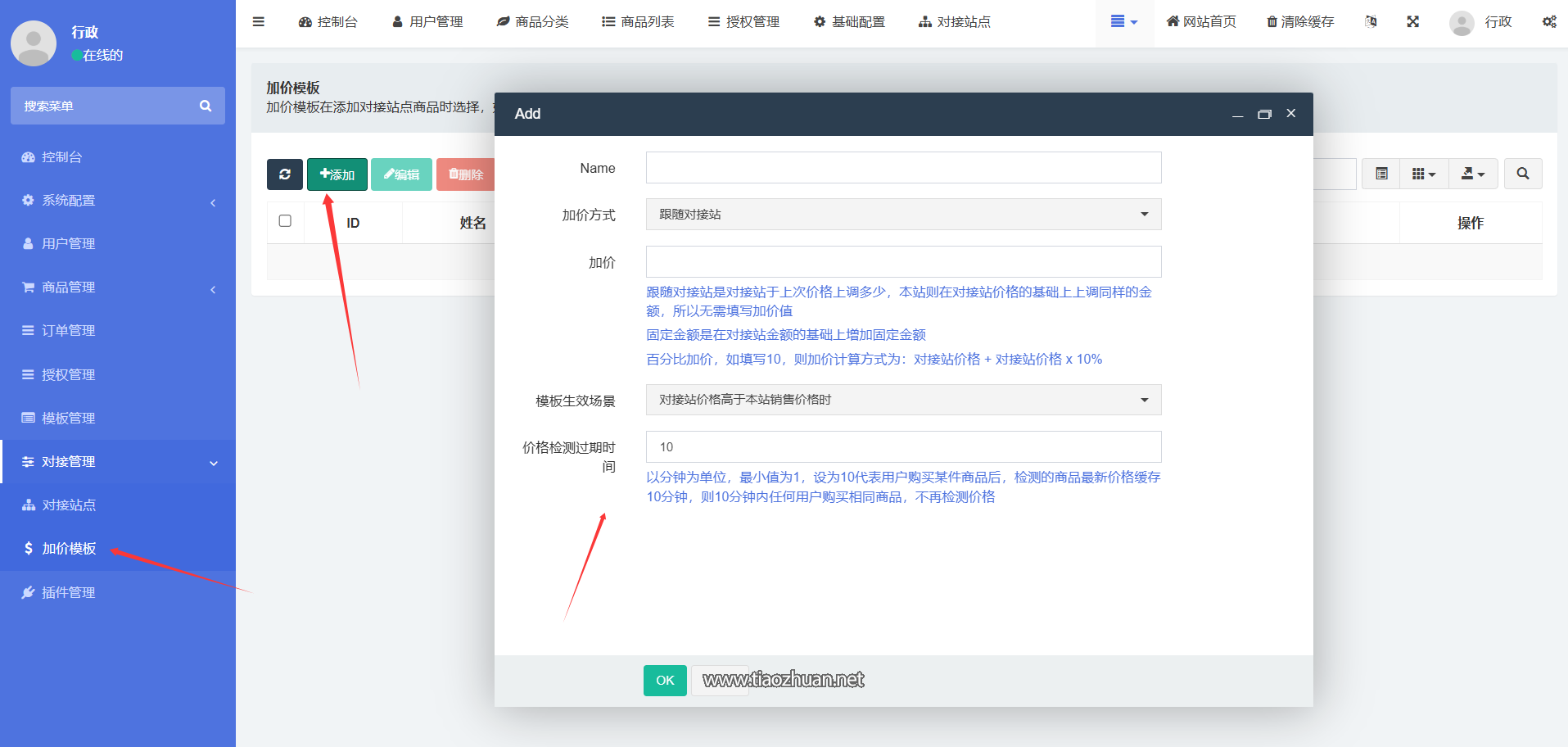Open the 控制台 dashboard icon in sidebar
The image size is (1568, 747).
[x=29, y=156]
